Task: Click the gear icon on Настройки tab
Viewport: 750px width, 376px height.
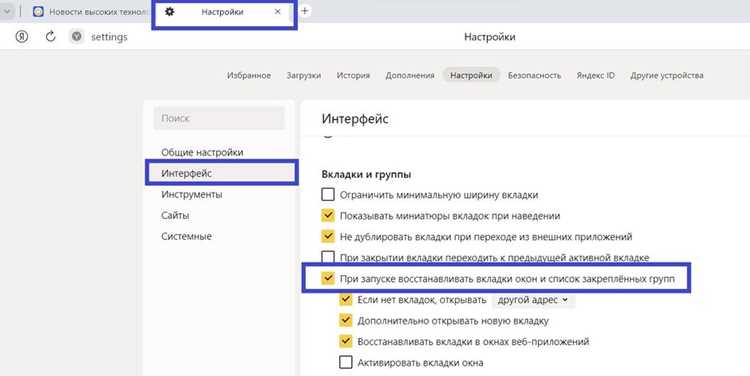Action: [x=169, y=11]
